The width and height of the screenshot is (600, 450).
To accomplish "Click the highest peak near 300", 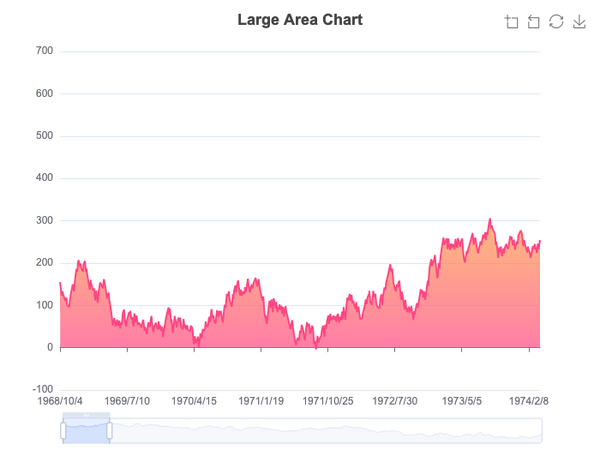I will pyautogui.click(x=490, y=220).
